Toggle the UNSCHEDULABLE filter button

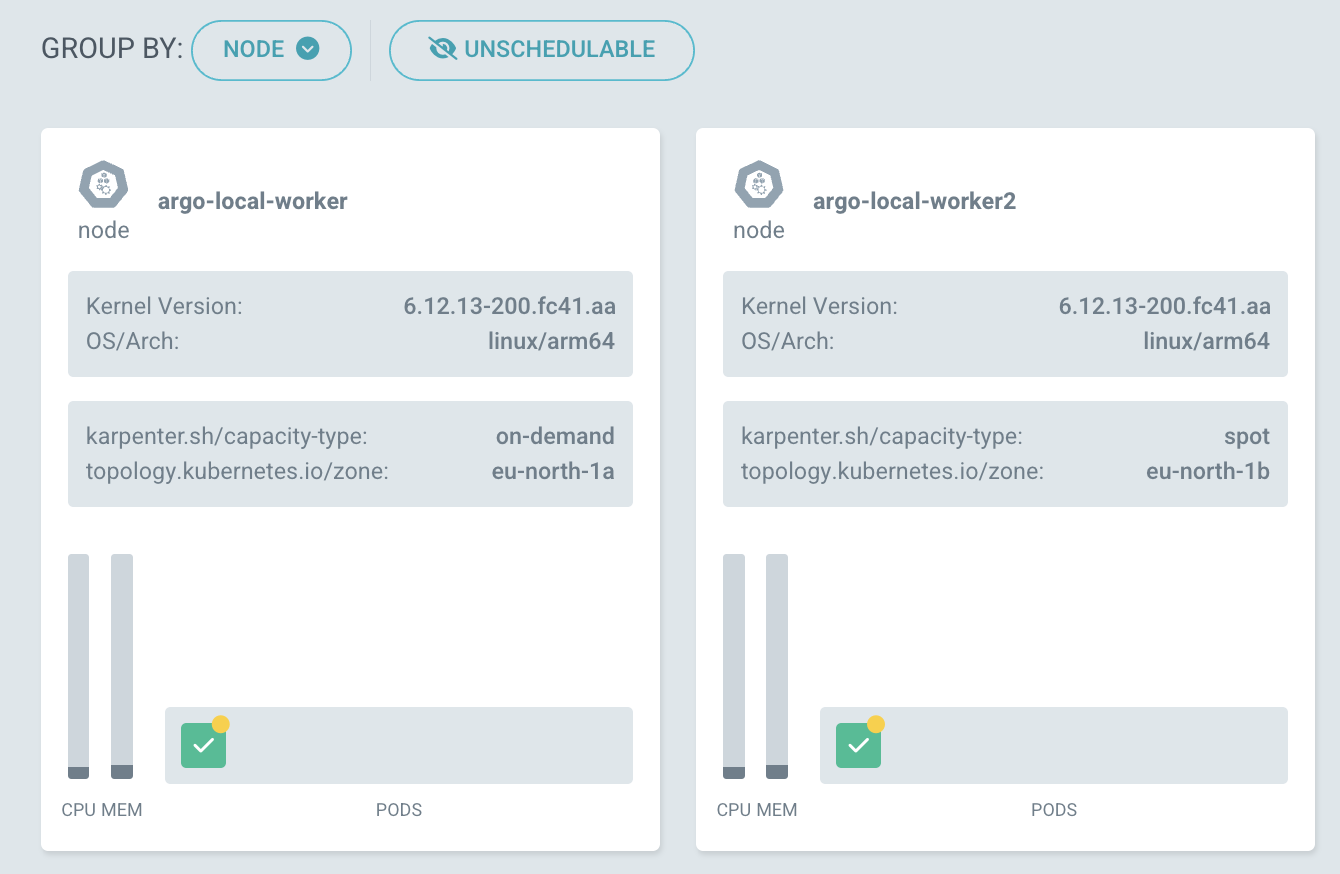pyautogui.click(x=541, y=49)
